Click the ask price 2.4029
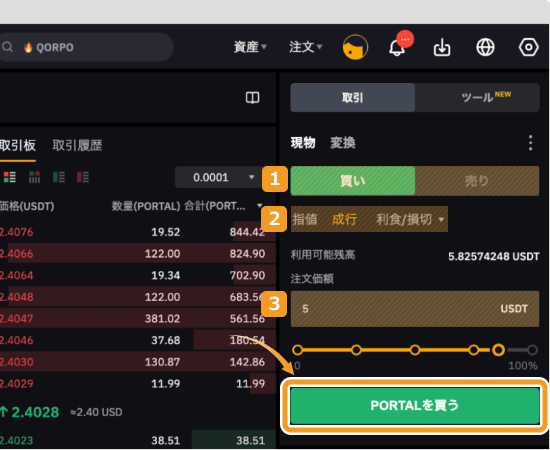This screenshot has width=550, height=450. (16, 384)
